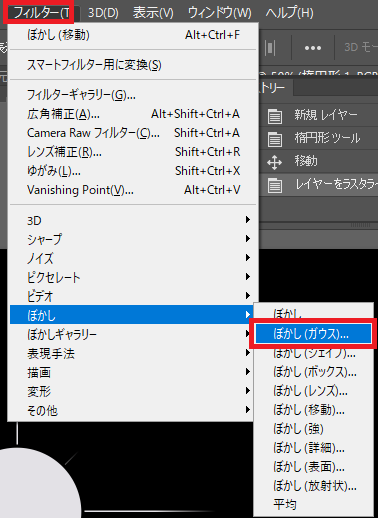The height and width of the screenshot is (518, 378).
Task: Select 広角補正(A)... menu entry
Action: (x=133, y=114)
